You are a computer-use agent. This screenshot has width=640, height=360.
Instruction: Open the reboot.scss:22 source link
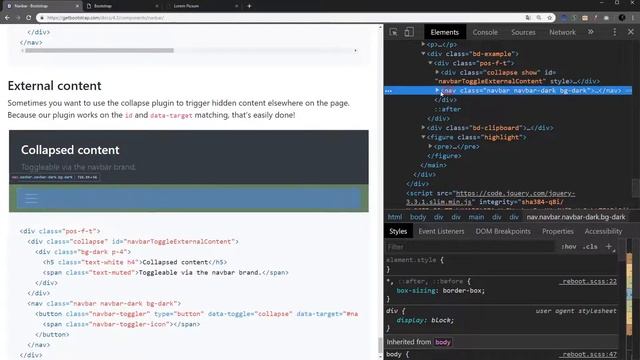coord(589,281)
